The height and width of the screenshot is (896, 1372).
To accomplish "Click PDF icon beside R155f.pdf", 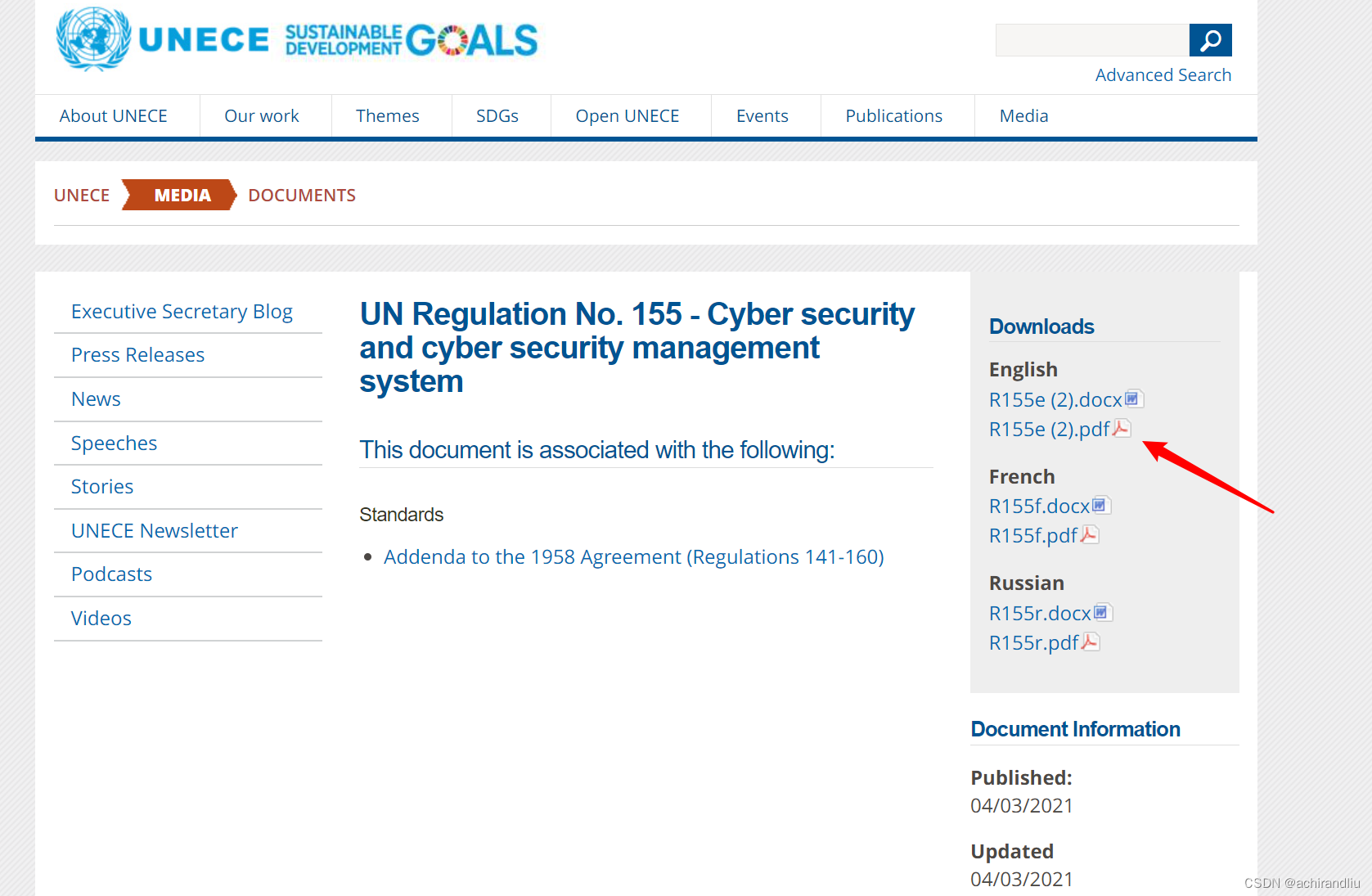I will point(1089,534).
